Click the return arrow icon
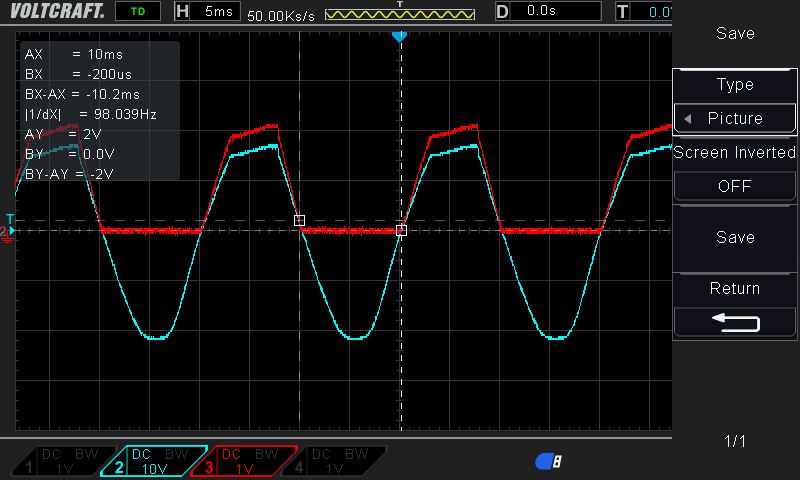Viewport: 800px width, 480px height. (x=735, y=322)
